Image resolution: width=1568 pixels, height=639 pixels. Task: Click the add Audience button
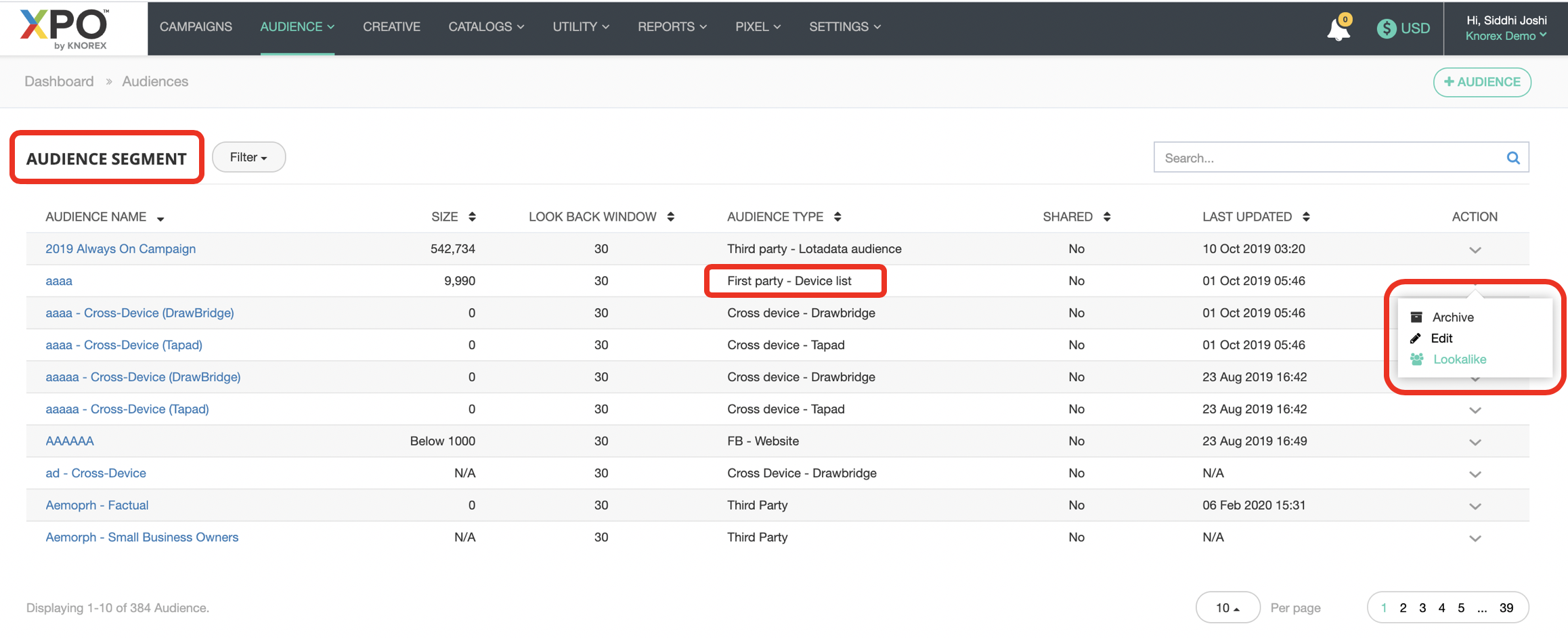tap(1481, 82)
